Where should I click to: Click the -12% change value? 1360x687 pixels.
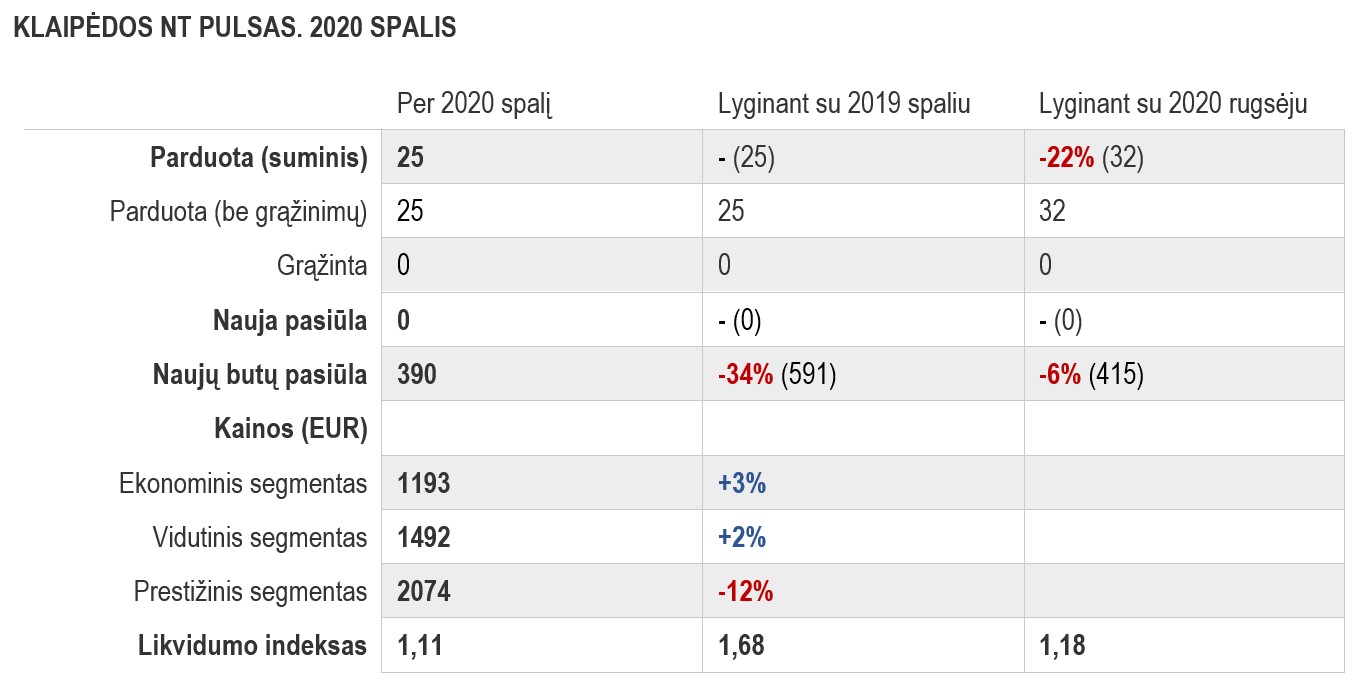tap(746, 591)
